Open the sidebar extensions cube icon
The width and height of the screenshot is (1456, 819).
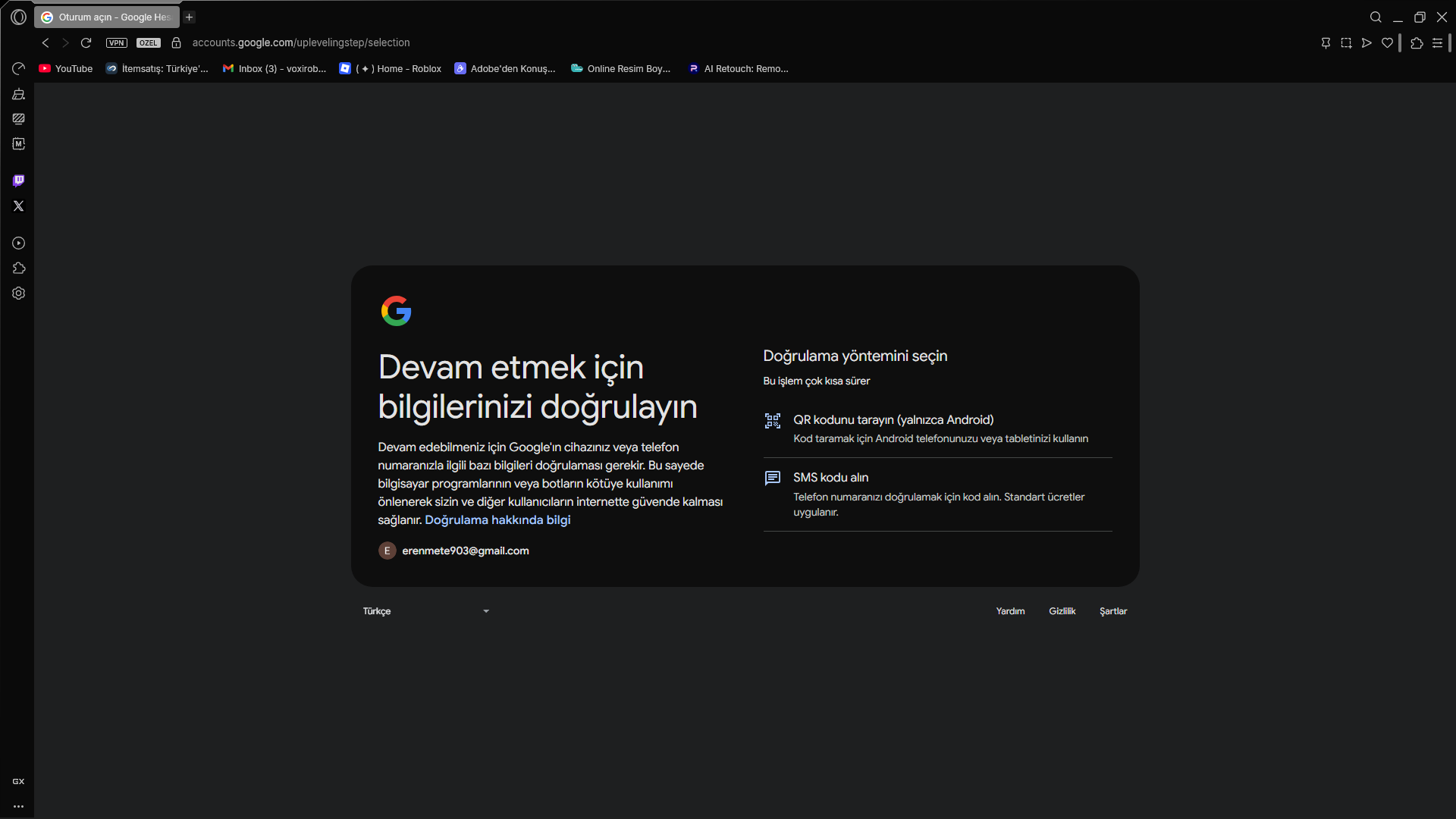click(19, 268)
